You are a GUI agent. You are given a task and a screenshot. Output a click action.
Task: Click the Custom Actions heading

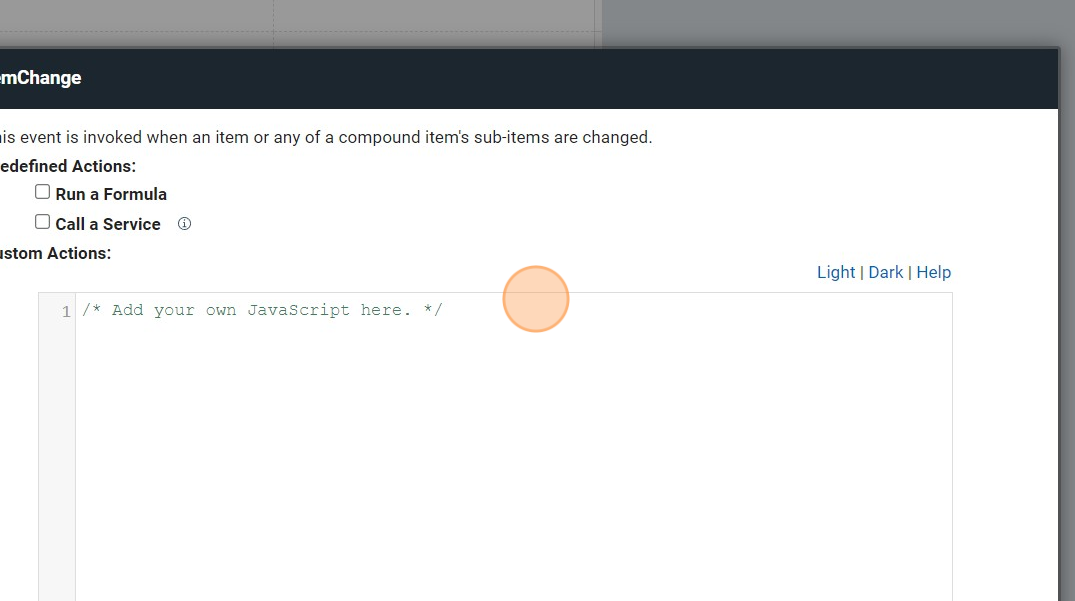tap(56, 253)
